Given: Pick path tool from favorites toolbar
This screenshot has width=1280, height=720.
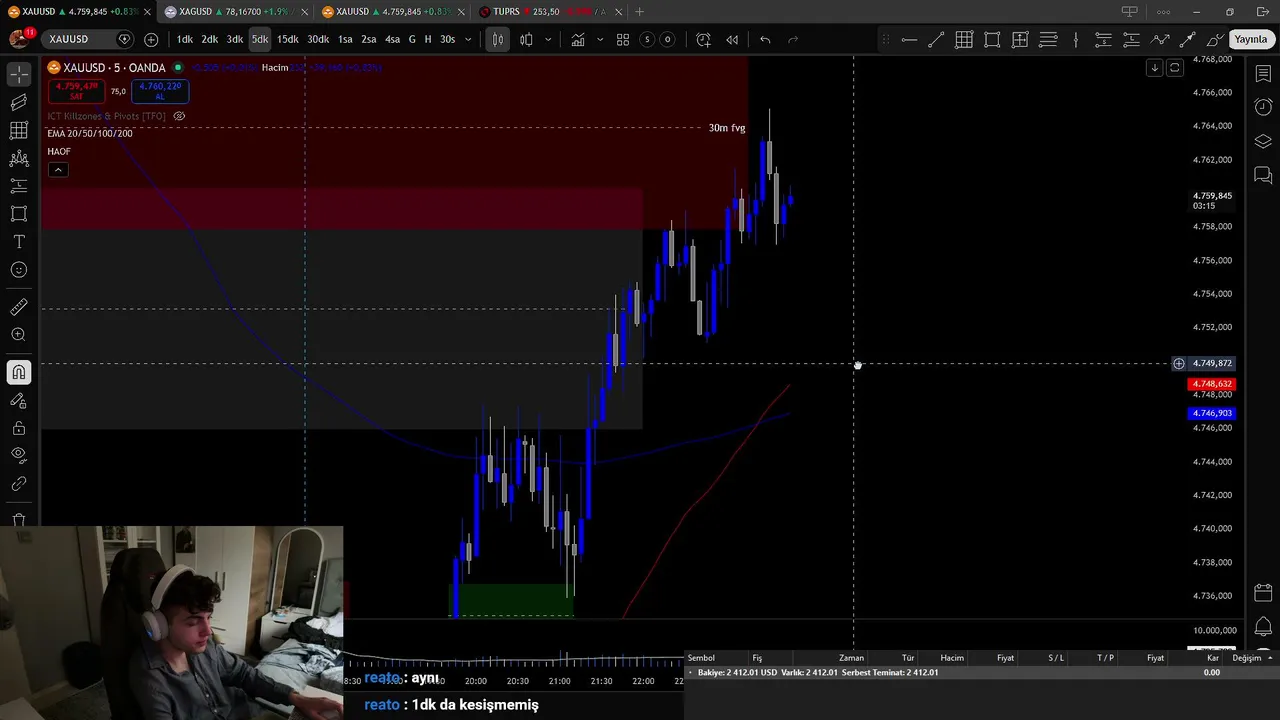Looking at the screenshot, I should click(x=1160, y=39).
